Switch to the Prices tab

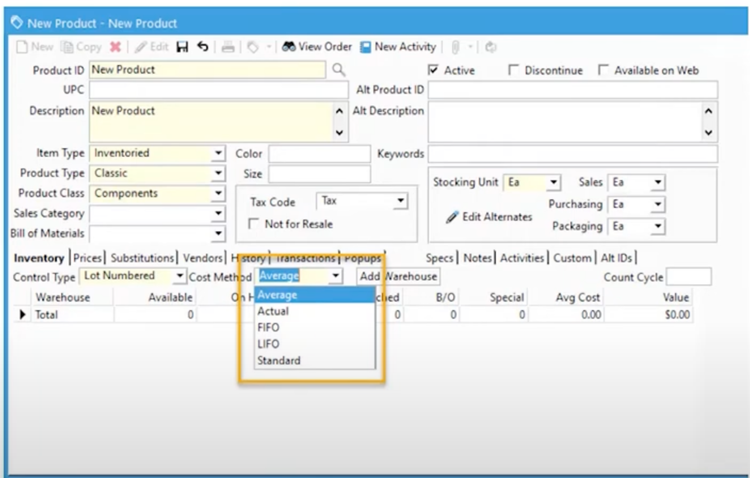pyautogui.click(x=88, y=258)
